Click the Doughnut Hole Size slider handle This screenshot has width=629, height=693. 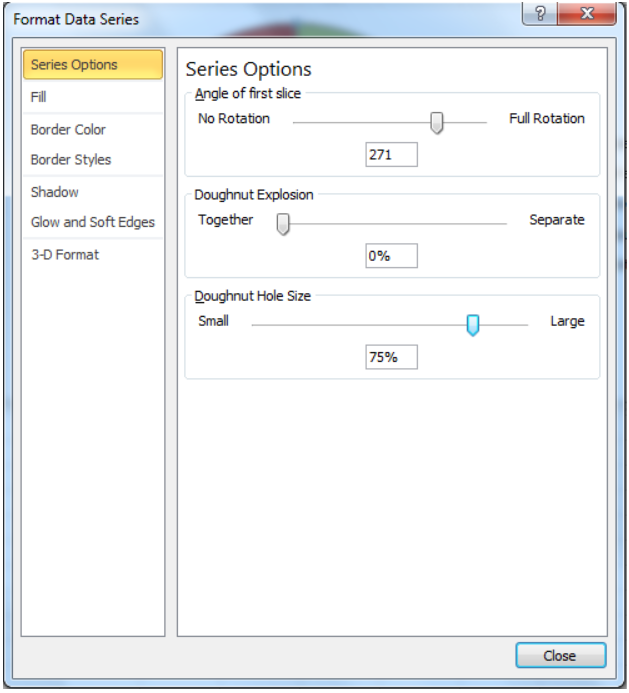(473, 325)
